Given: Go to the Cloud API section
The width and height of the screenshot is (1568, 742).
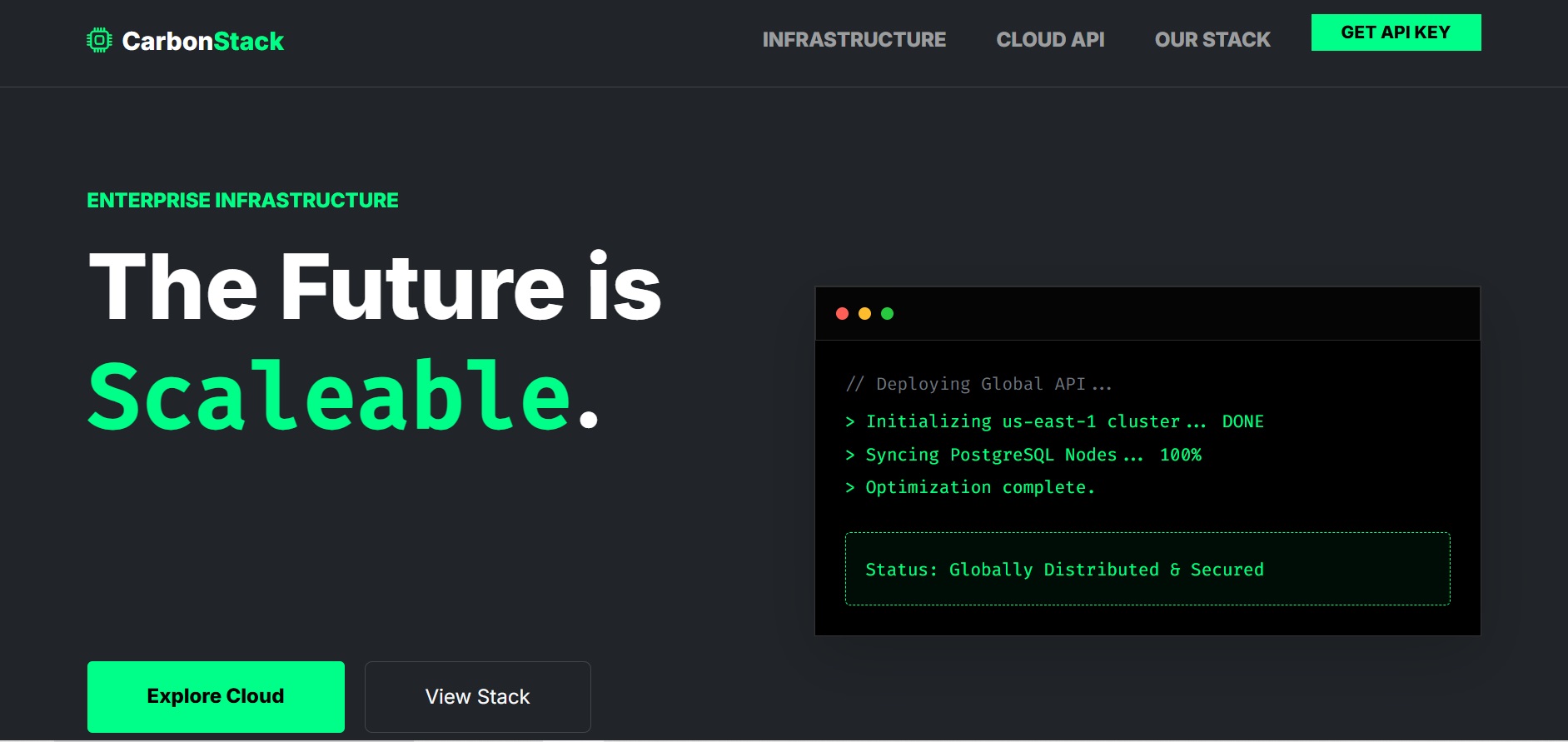Looking at the screenshot, I should point(1050,40).
